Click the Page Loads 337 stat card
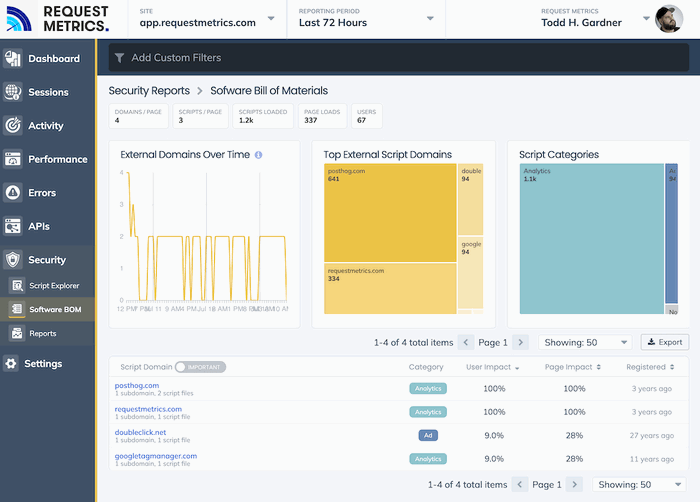The width and height of the screenshot is (700, 502). pyautogui.click(x=322, y=116)
